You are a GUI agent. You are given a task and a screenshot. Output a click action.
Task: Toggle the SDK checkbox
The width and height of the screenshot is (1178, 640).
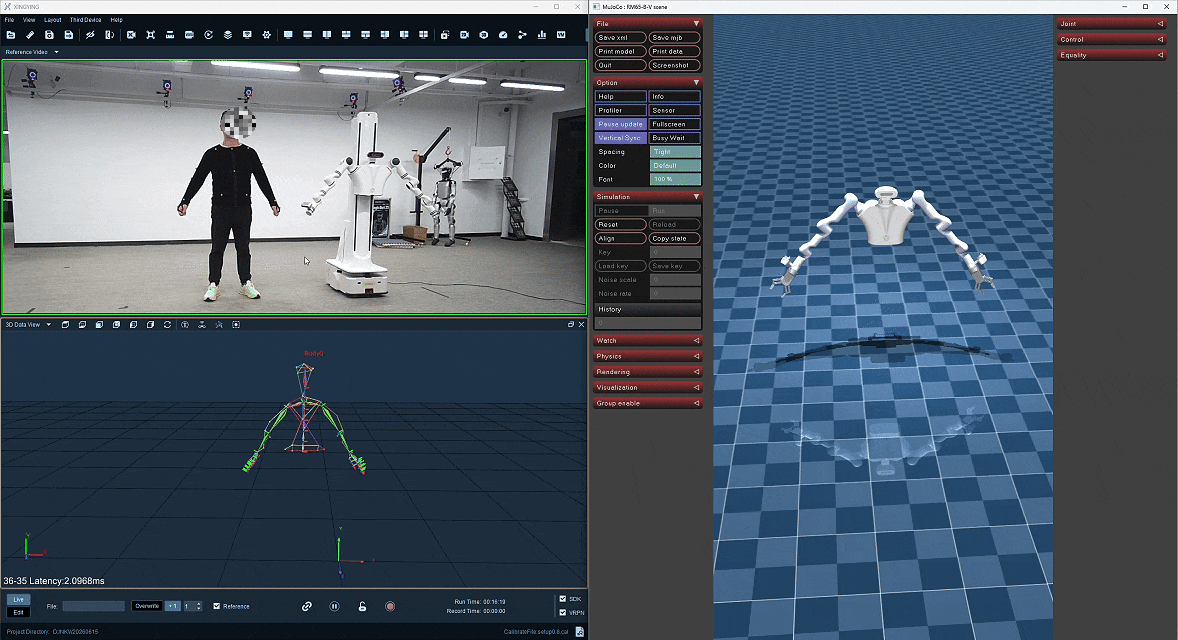(x=563, y=599)
